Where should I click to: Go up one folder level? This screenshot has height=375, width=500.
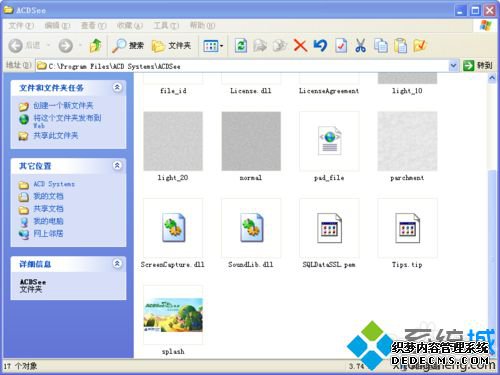coord(95,46)
